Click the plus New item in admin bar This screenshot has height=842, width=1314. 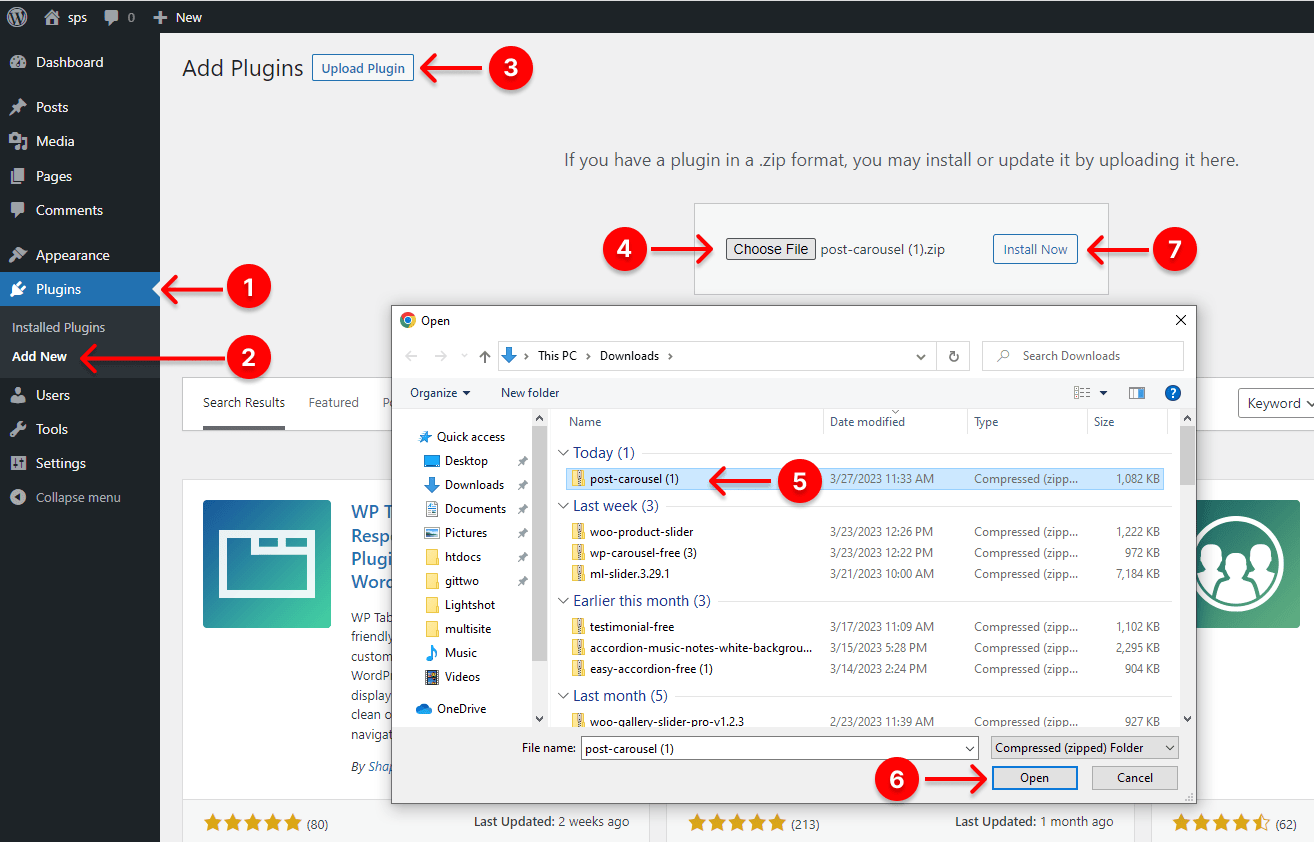(177, 17)
